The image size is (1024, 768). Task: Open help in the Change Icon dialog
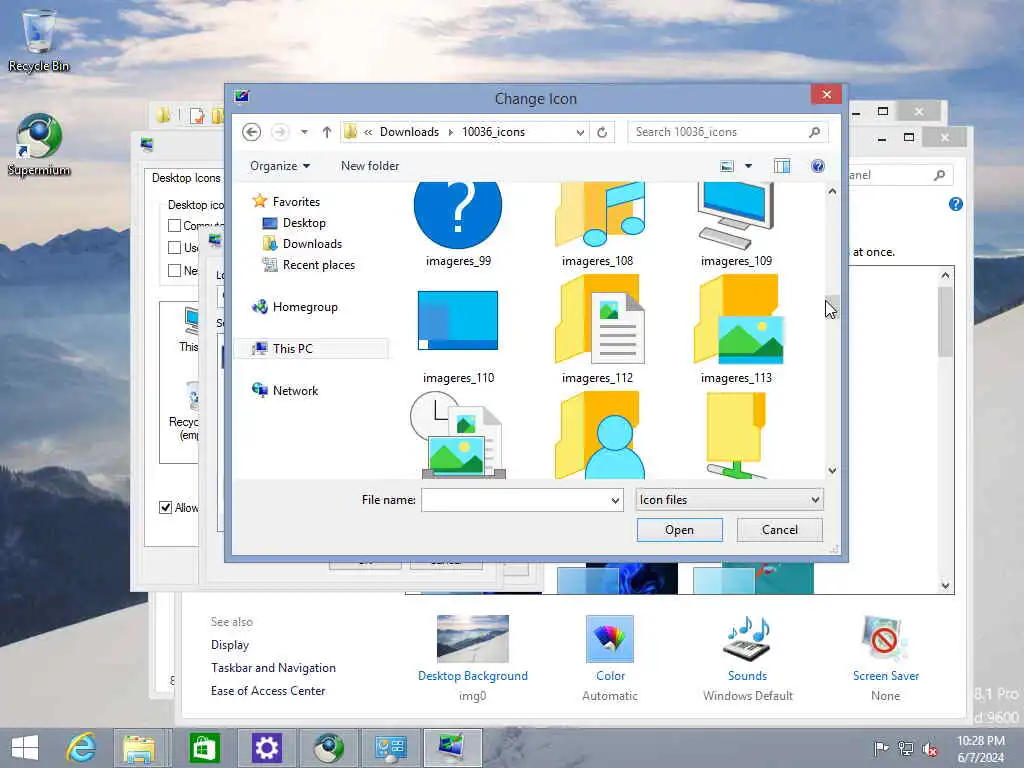pyautogui.click(x=818, y=166)
